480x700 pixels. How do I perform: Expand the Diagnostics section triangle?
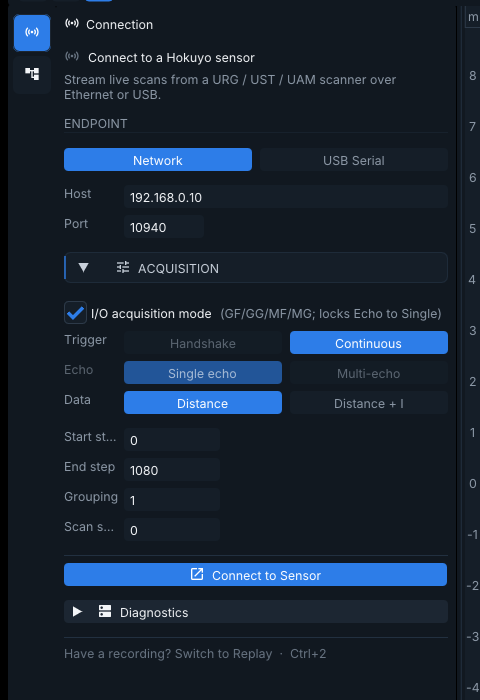(77, 612)
